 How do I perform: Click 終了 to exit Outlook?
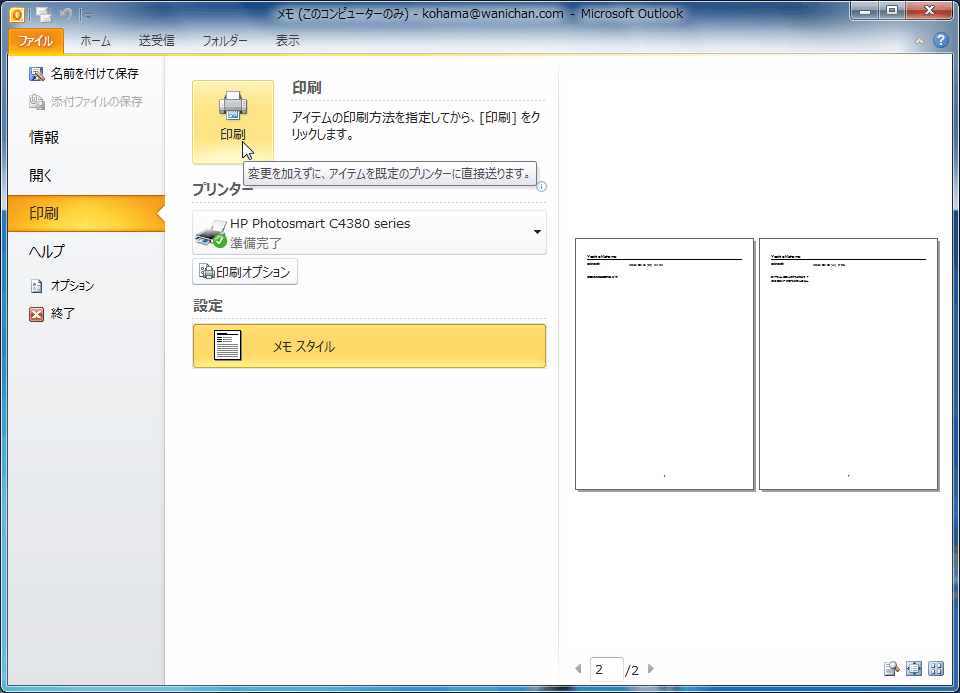point(52,314)
